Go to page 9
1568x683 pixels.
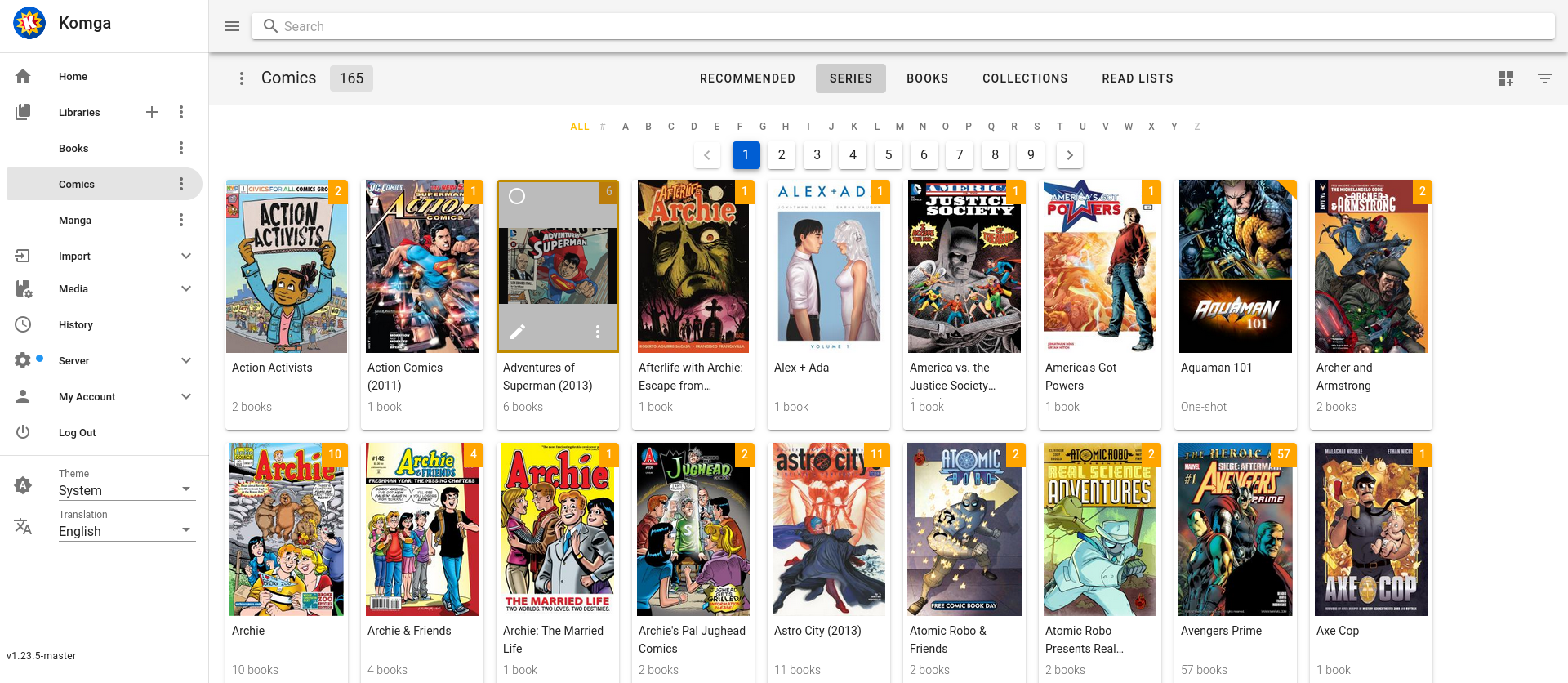point(1031,155)
